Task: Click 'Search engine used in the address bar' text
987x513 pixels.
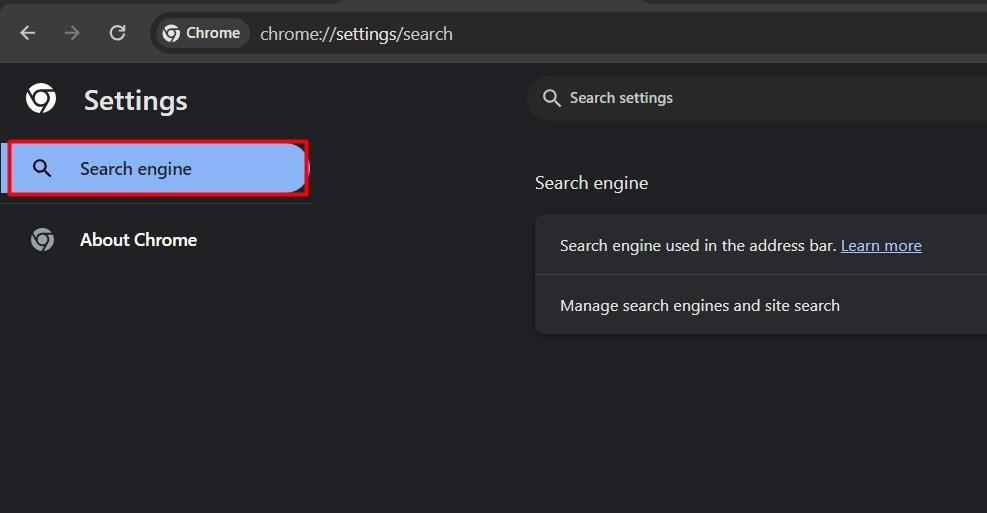Action: tap(697, 246)
